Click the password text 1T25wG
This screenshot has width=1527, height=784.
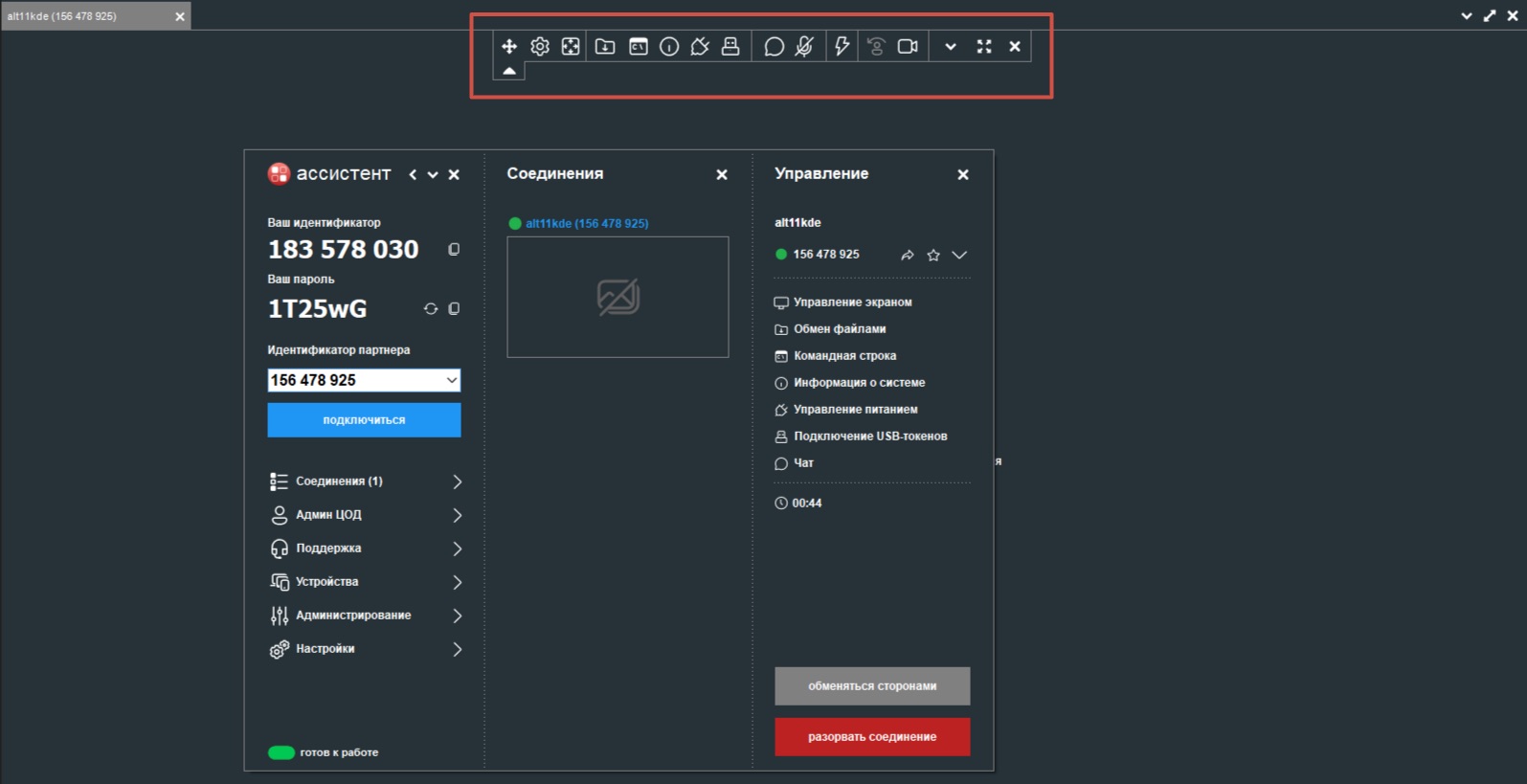point(318,308)
